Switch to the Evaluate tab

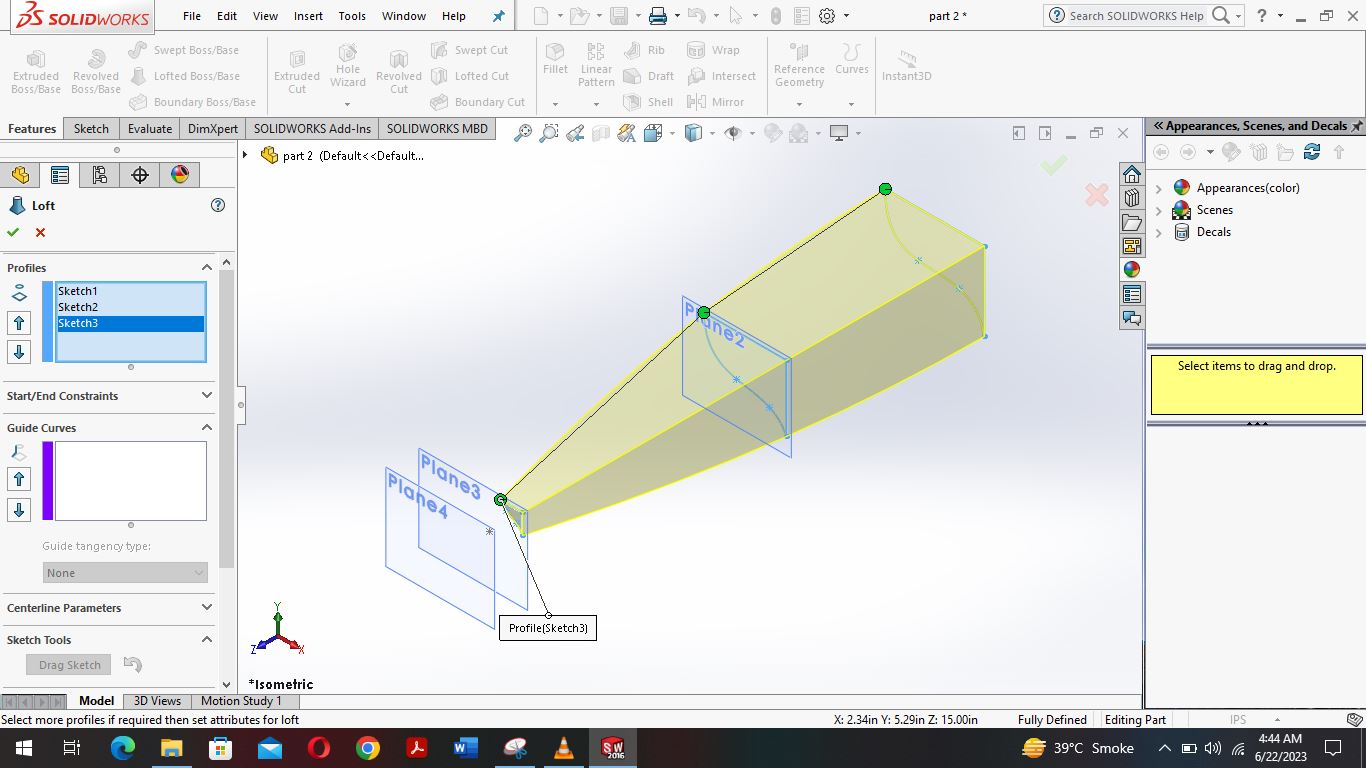tap(150, 128)
